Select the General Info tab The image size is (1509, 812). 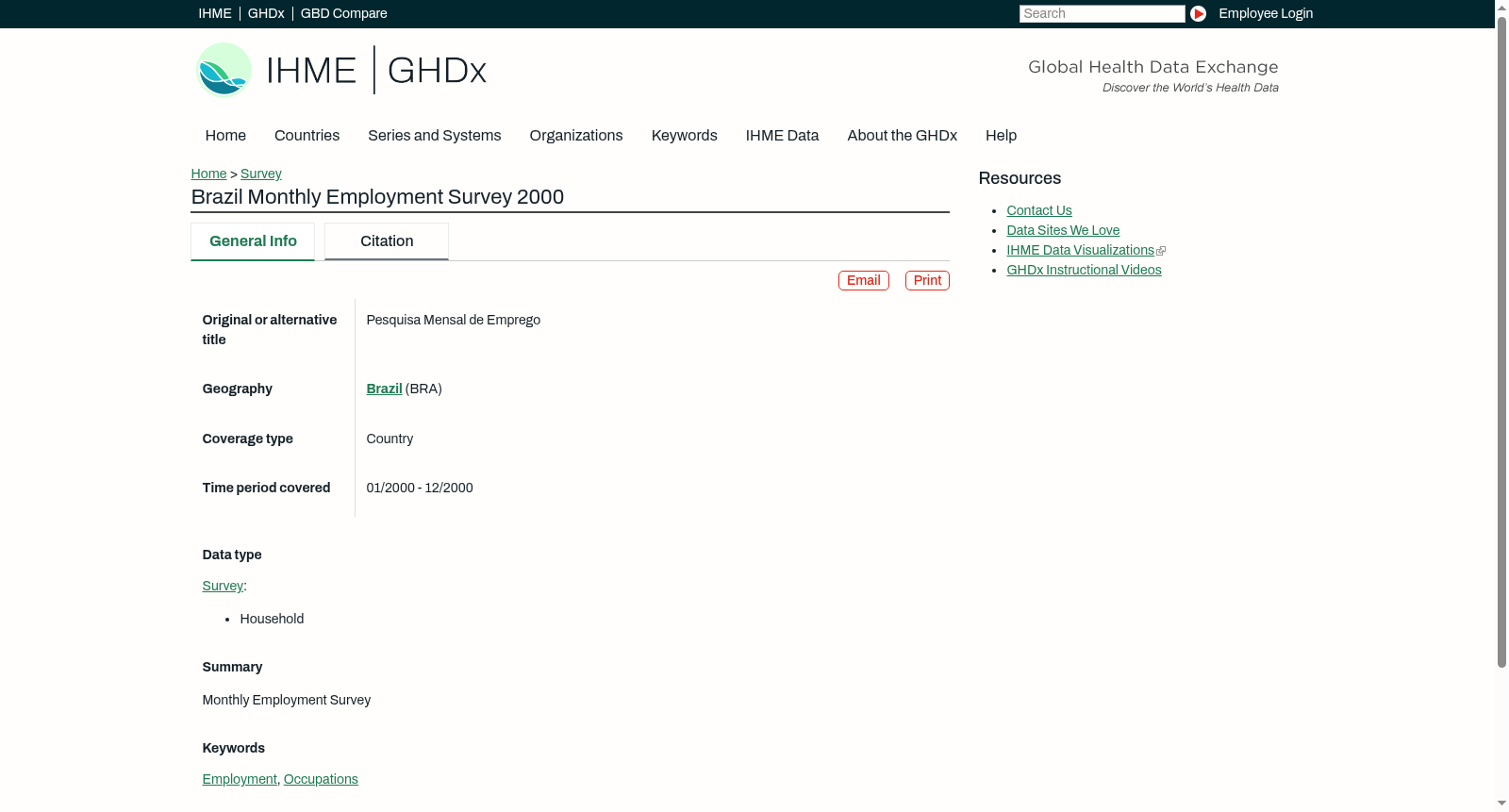pyautogui.click(x=253, y=241)
